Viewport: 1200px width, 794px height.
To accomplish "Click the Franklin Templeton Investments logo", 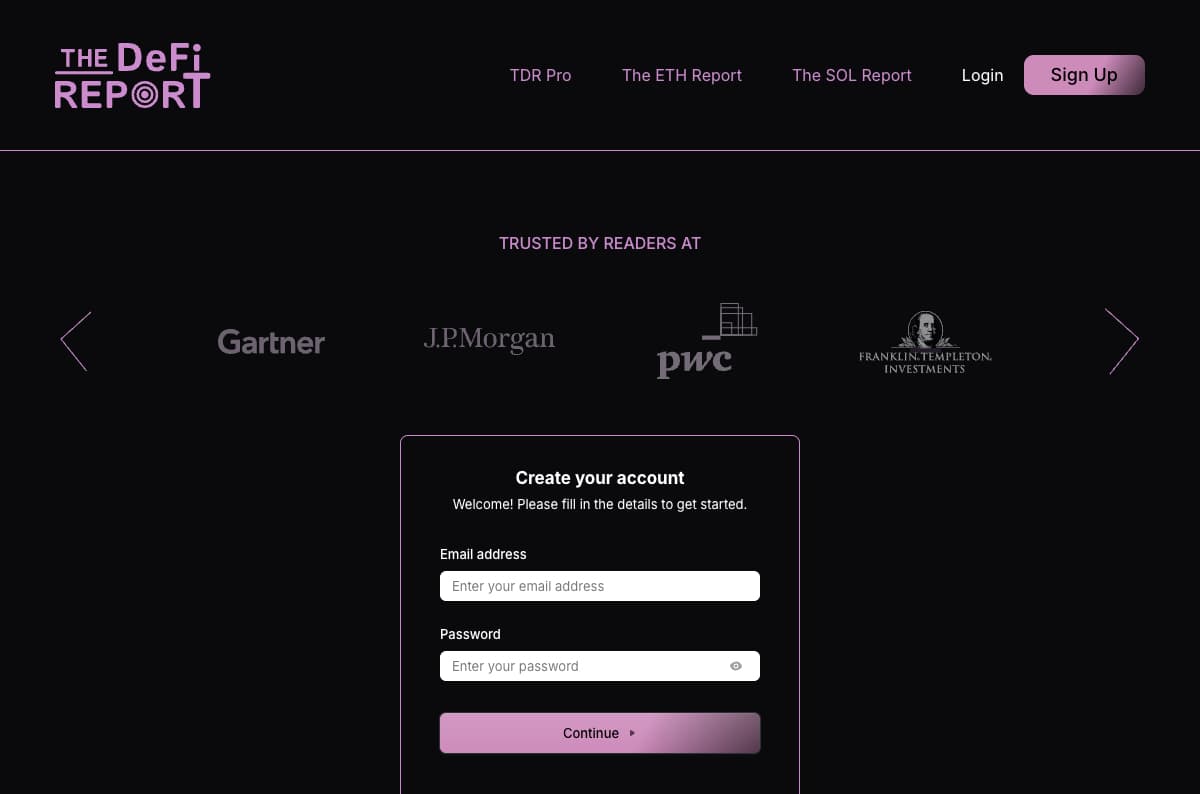I will point(925,342).
